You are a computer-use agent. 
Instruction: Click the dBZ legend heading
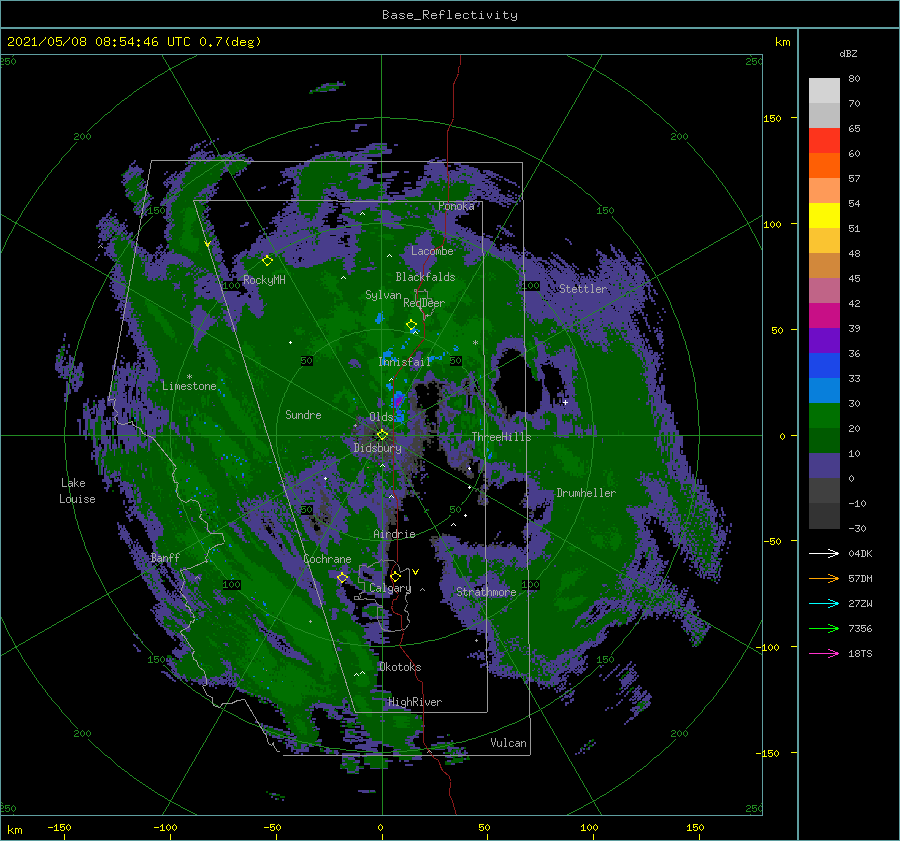pyautogui.click(x=848, y=53)
